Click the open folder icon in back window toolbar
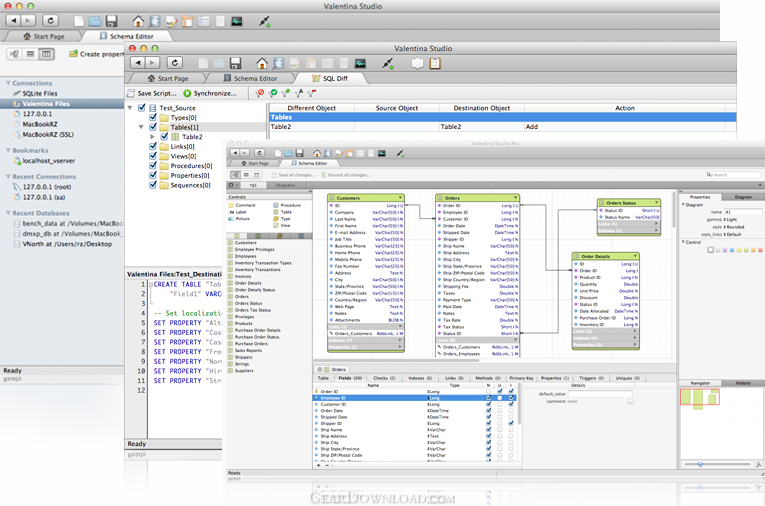This screenshot has height=506, width=765. click(93, 20)
